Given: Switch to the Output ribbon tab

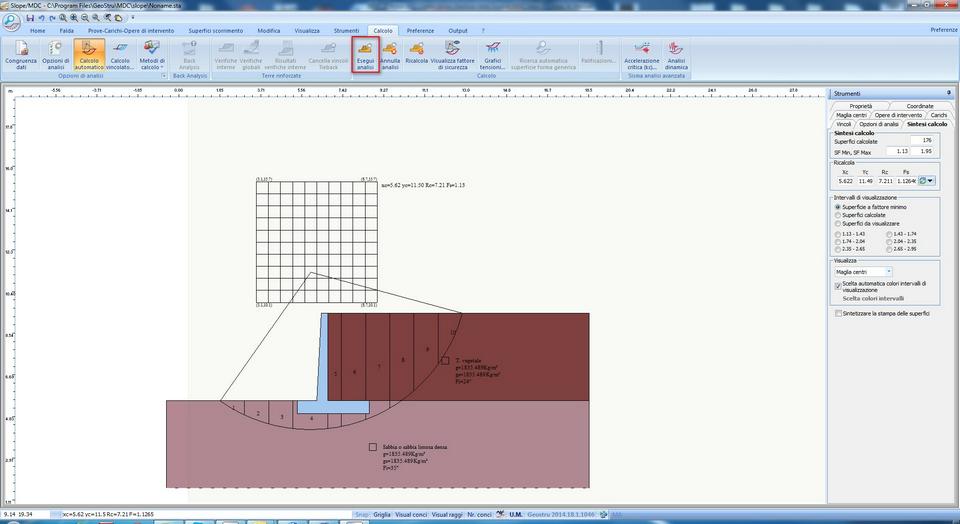Looking at the screenshot, I should (457, 31).
